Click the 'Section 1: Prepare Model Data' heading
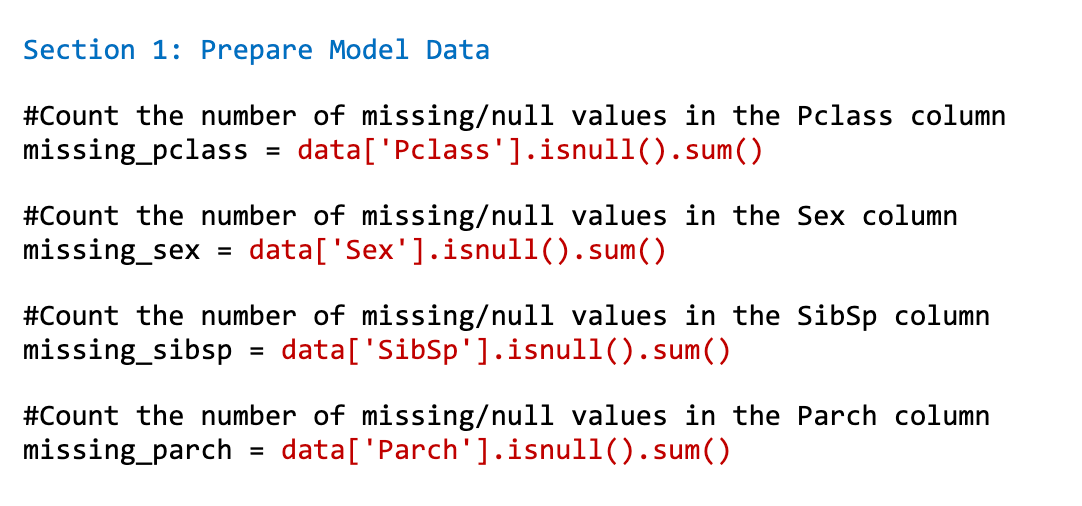The width and height of the screenshot is (1082, 506). (x=256, y=50)
